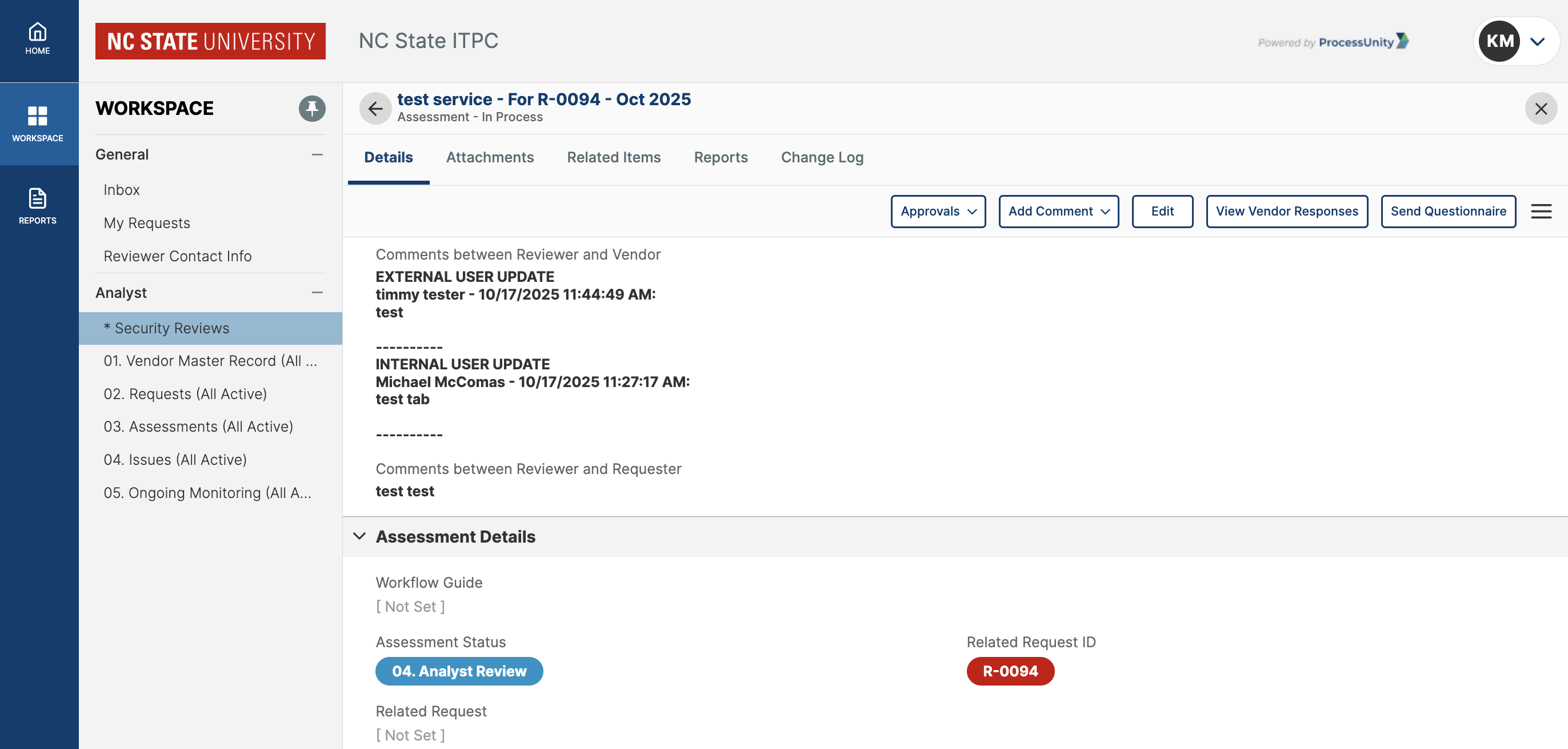The width and height of the screenshot is (1568, 749).
Task: Open the Approvals dropdown
Action: point(938,212)
